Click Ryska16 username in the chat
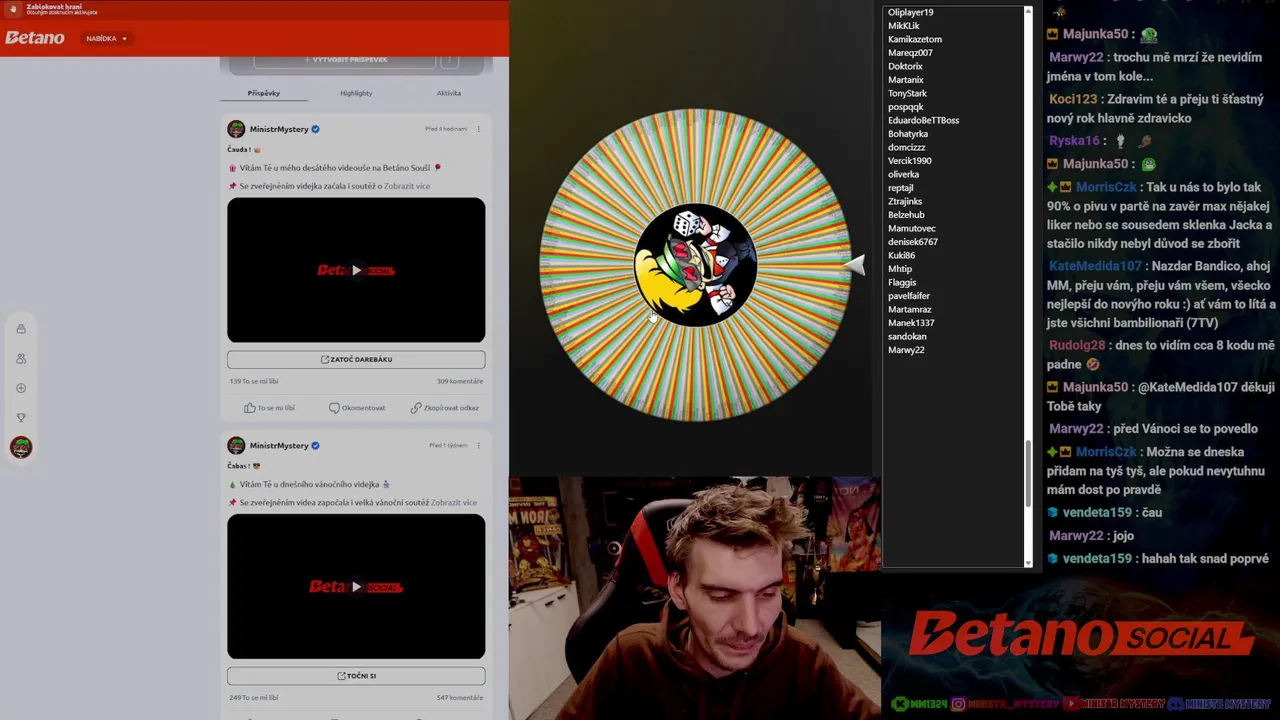The width and height of the screenshot is (1280, 720). (x=1074, y=141)
